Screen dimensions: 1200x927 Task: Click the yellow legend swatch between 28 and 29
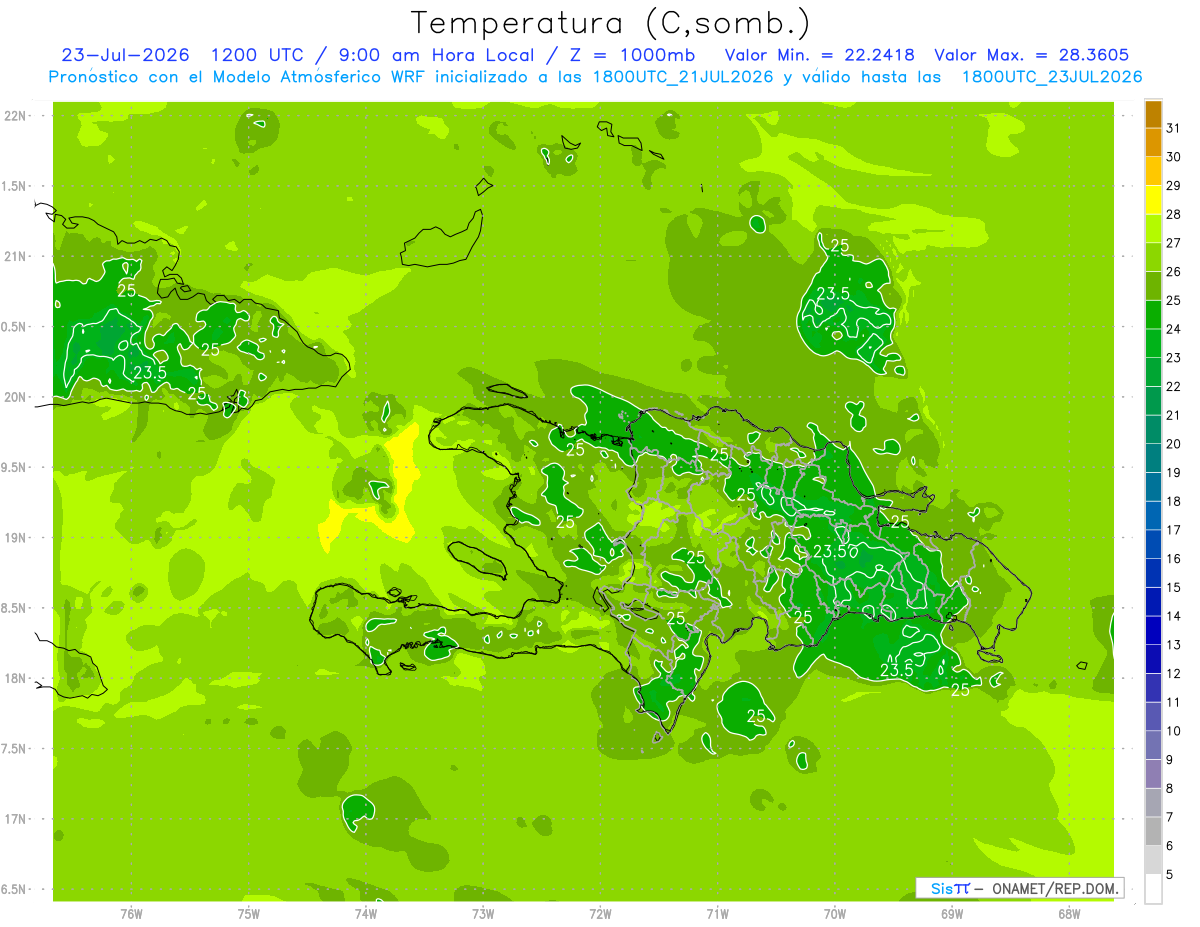pos(1153,200)
